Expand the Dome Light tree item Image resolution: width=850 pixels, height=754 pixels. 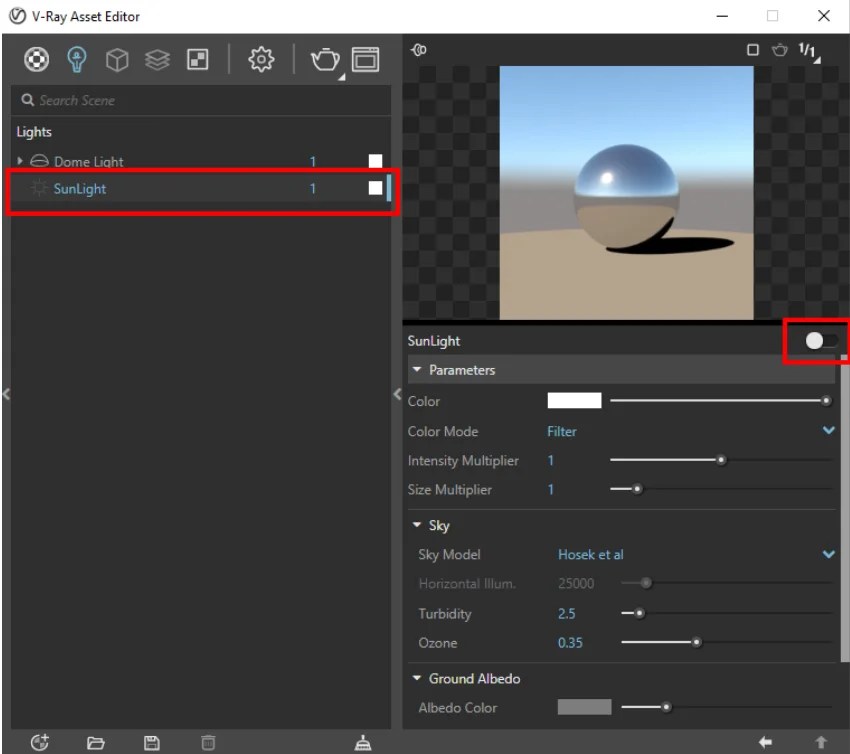click(19, 160)
